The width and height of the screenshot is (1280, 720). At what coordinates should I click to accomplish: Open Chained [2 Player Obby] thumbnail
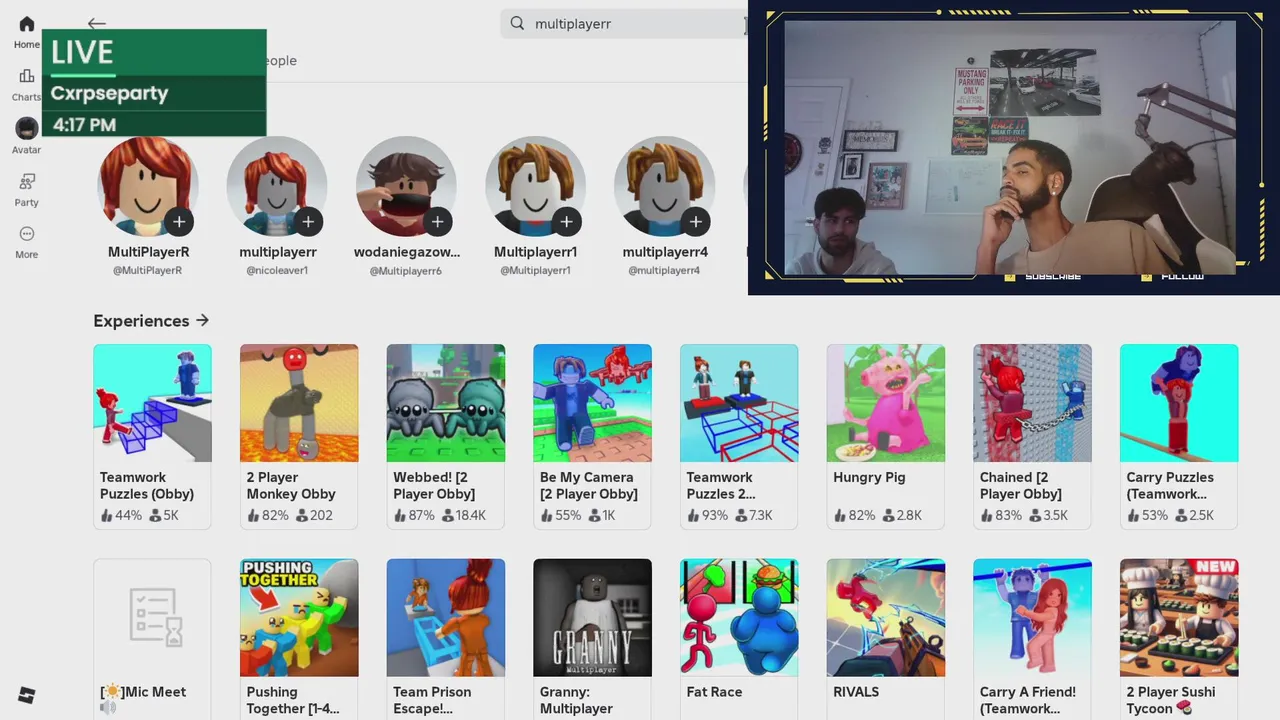click(x=1032, y=403)
